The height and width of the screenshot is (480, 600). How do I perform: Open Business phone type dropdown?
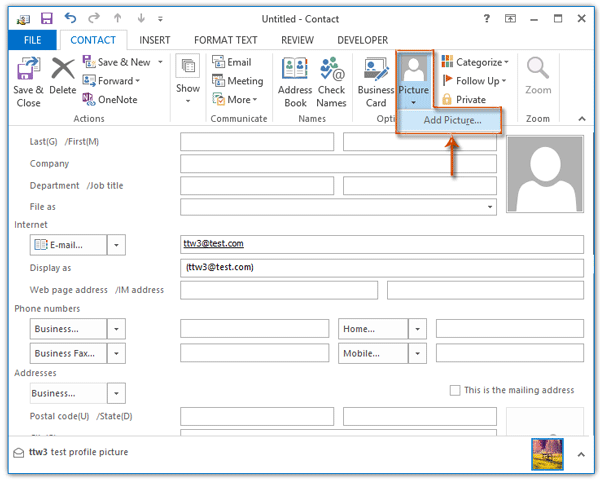[116, 329]
